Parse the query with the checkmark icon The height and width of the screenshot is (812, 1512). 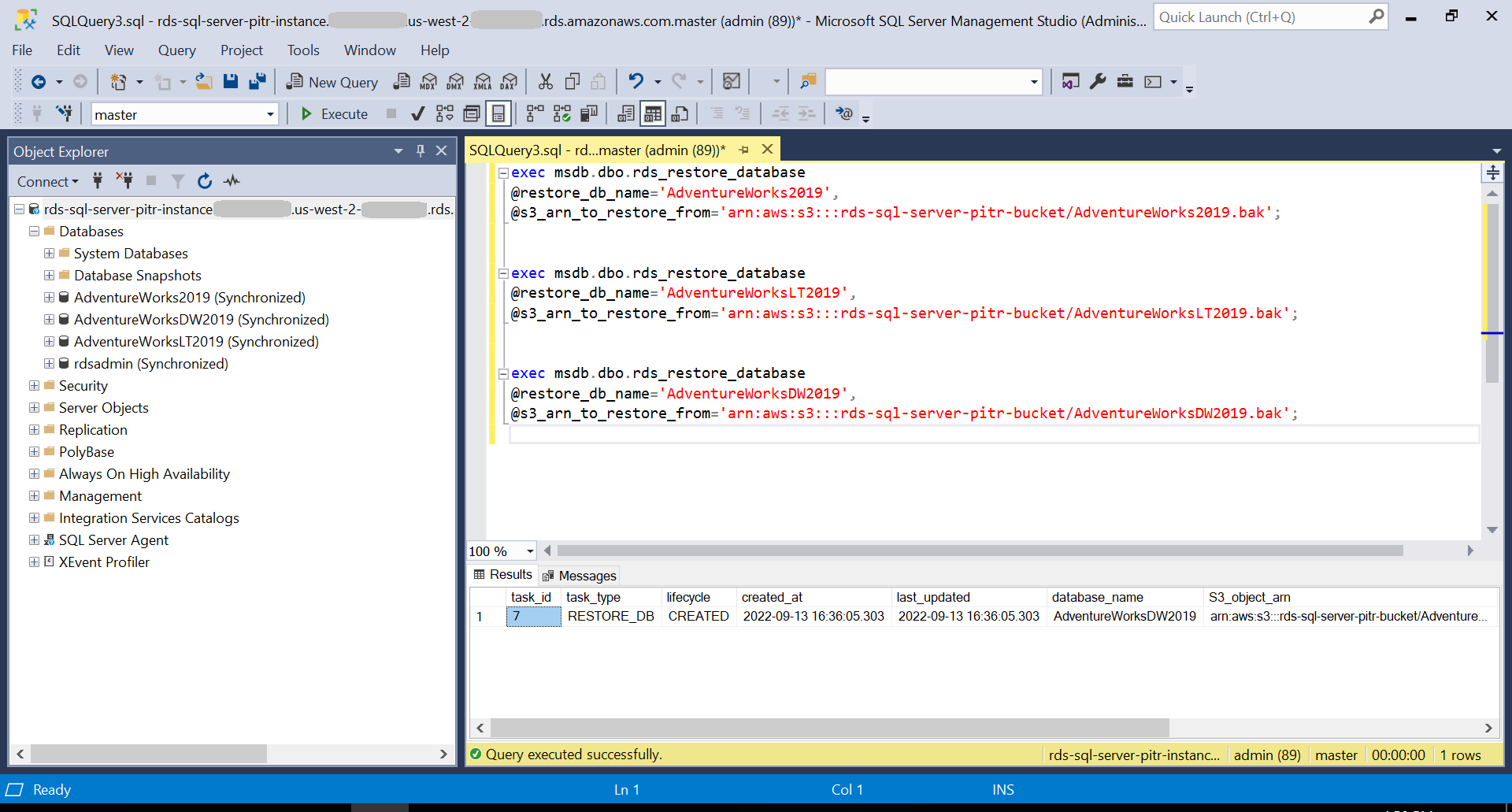click(x=417, y=113)
